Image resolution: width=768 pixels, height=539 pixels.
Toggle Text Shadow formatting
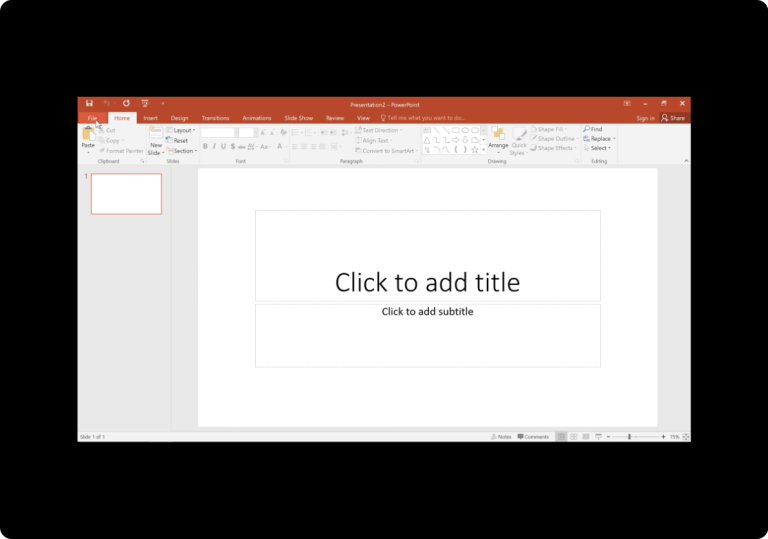233,147
